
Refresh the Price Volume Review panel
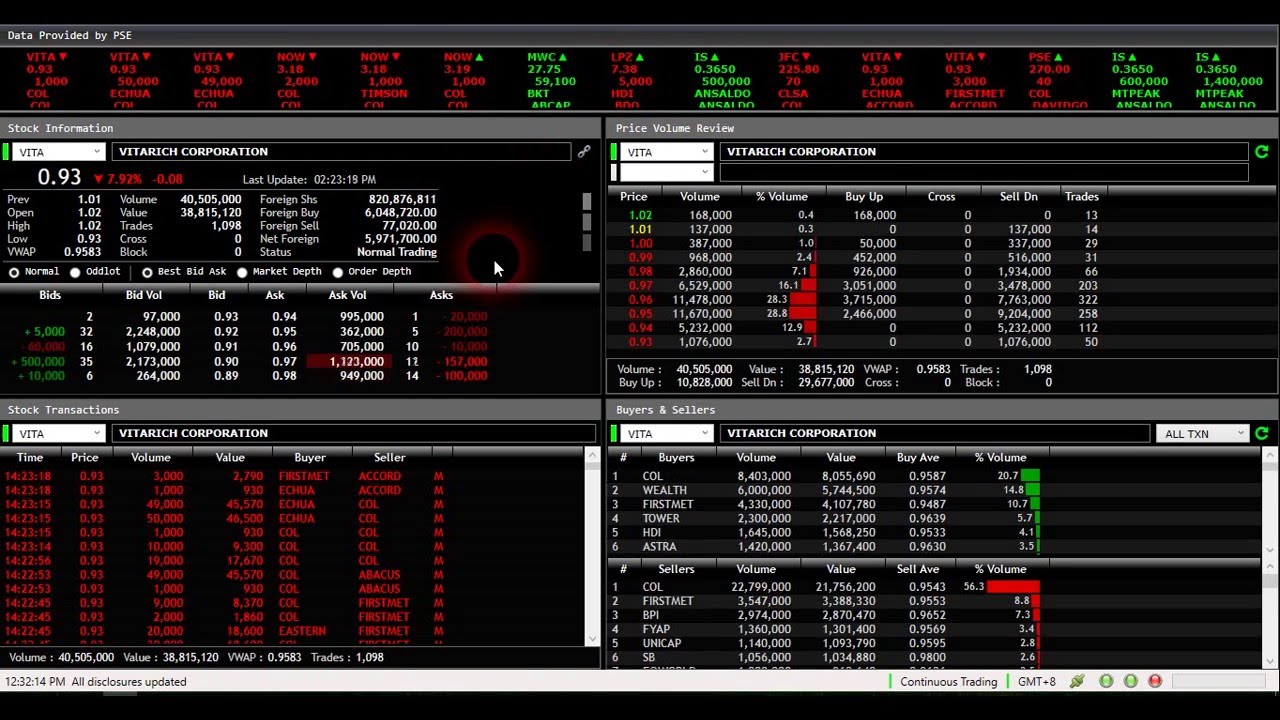[x=1262, y=152]
